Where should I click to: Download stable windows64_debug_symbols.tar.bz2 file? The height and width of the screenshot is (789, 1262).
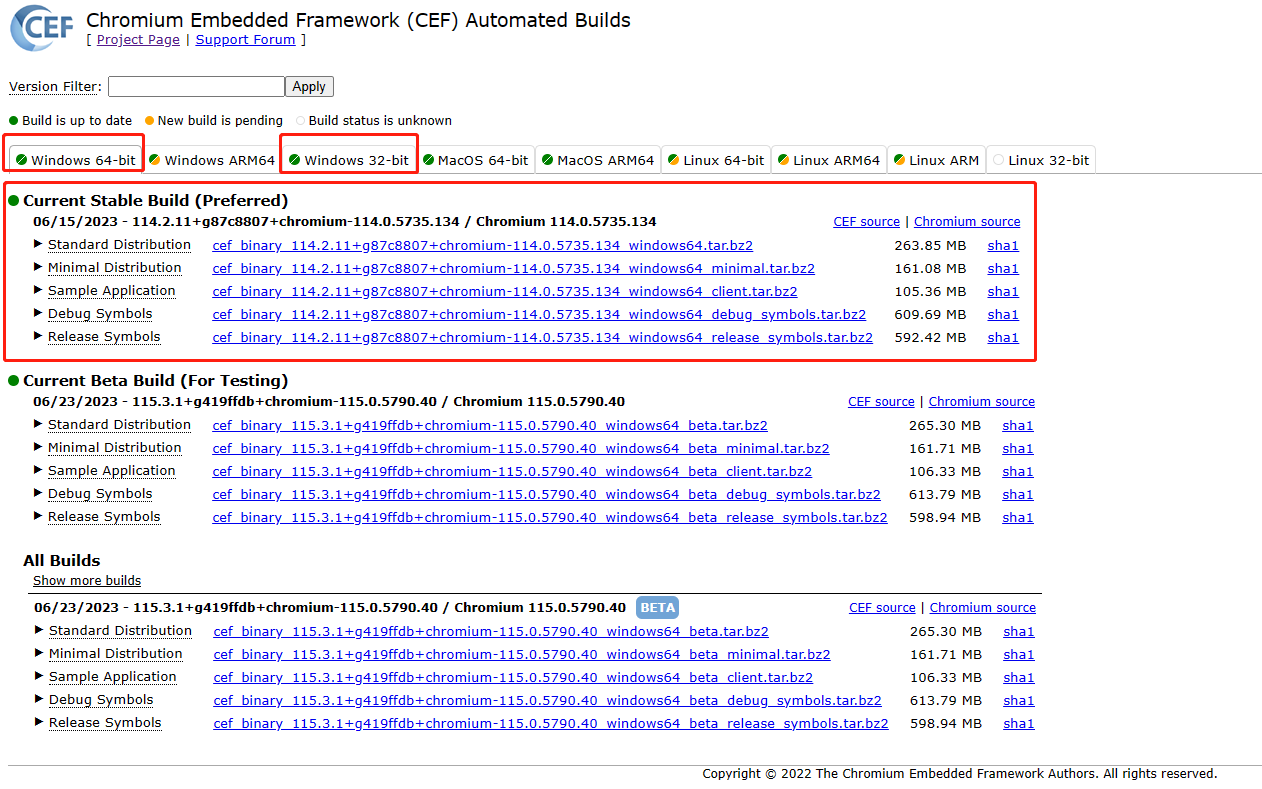[x=540, y=315]
